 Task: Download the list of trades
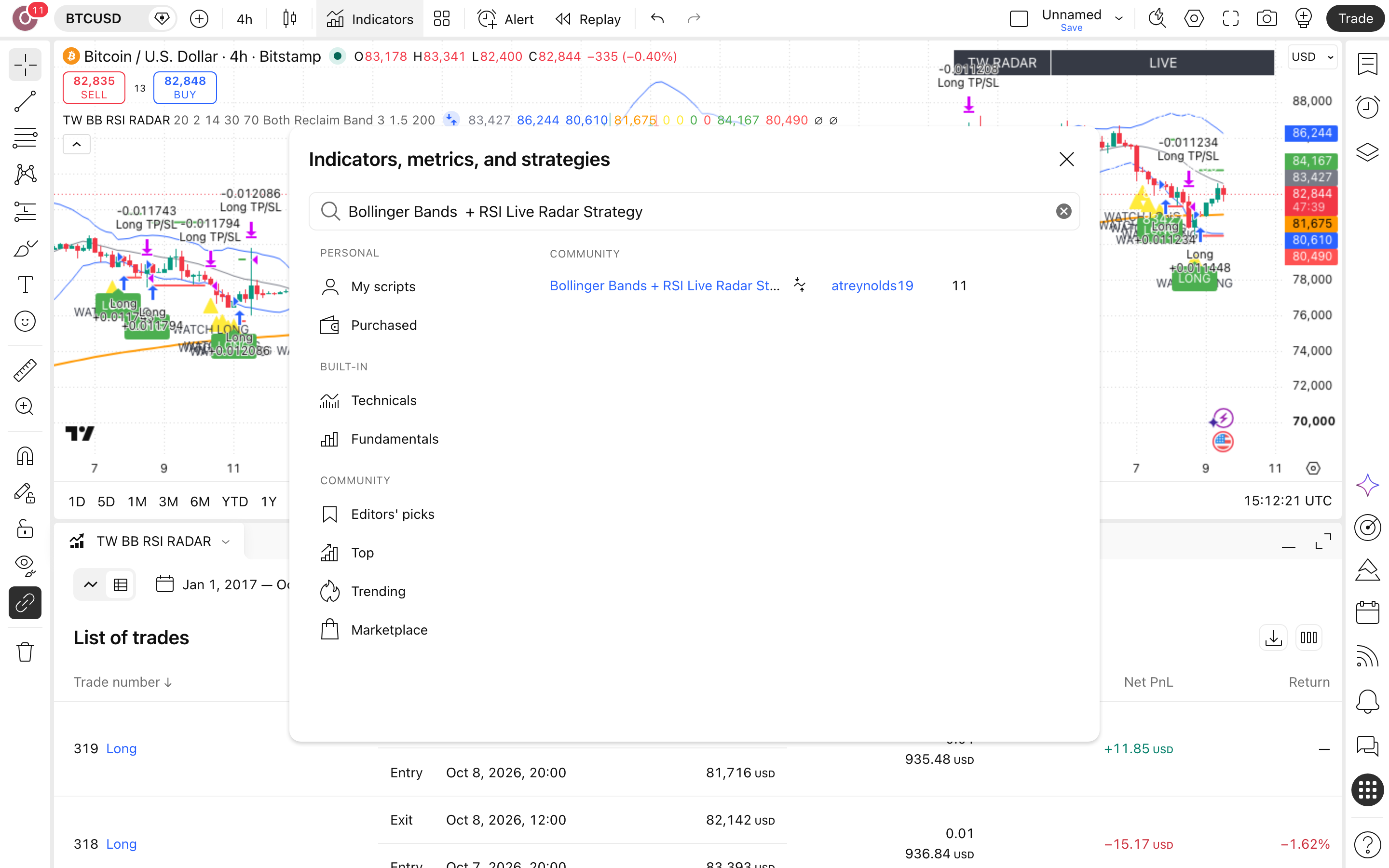(x=1273, y=638)
